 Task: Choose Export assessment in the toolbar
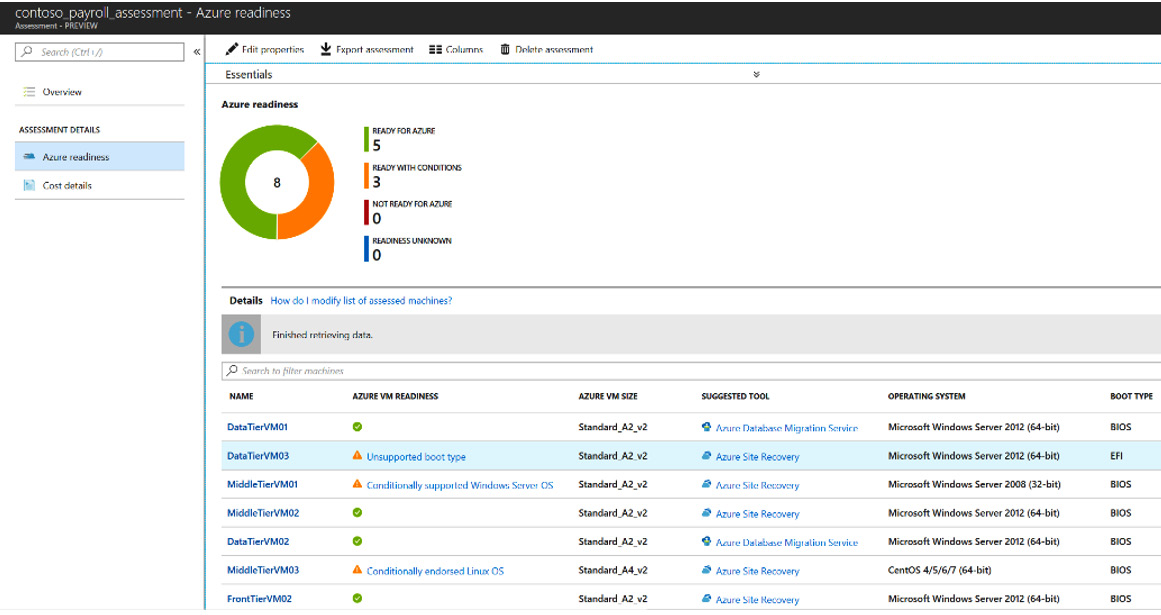pos(367,50)
